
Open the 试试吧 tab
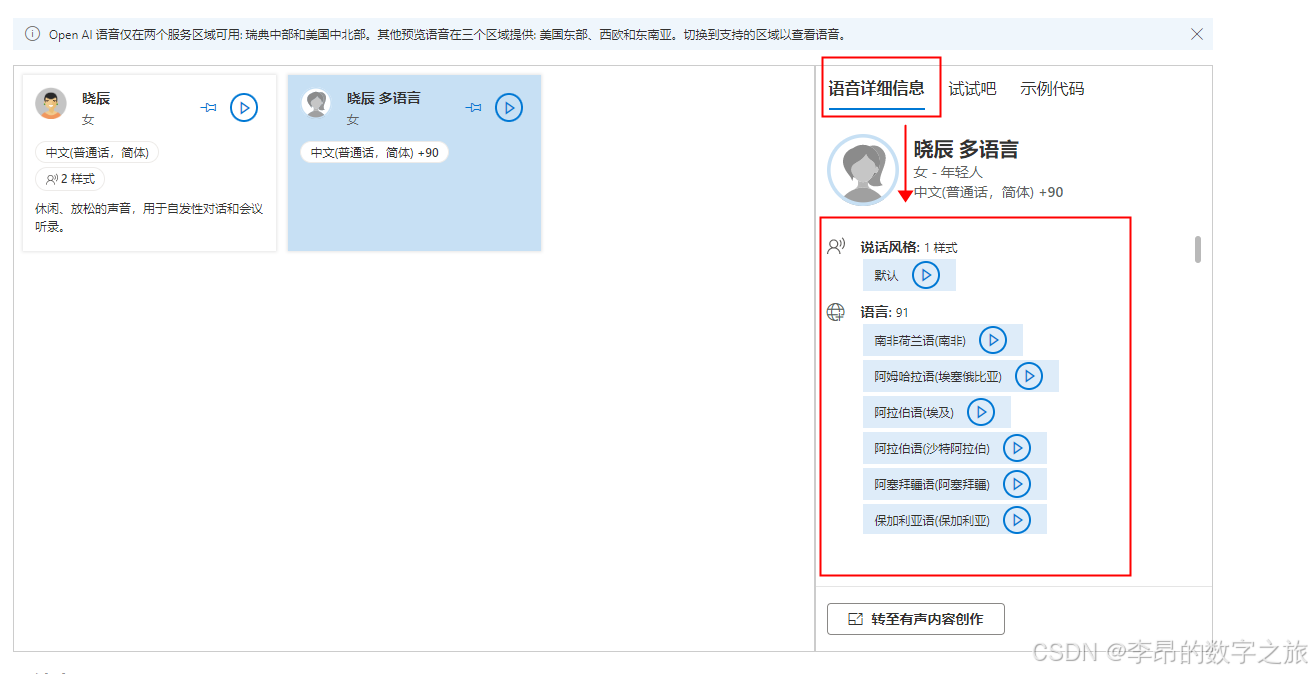tap(972, 89)
